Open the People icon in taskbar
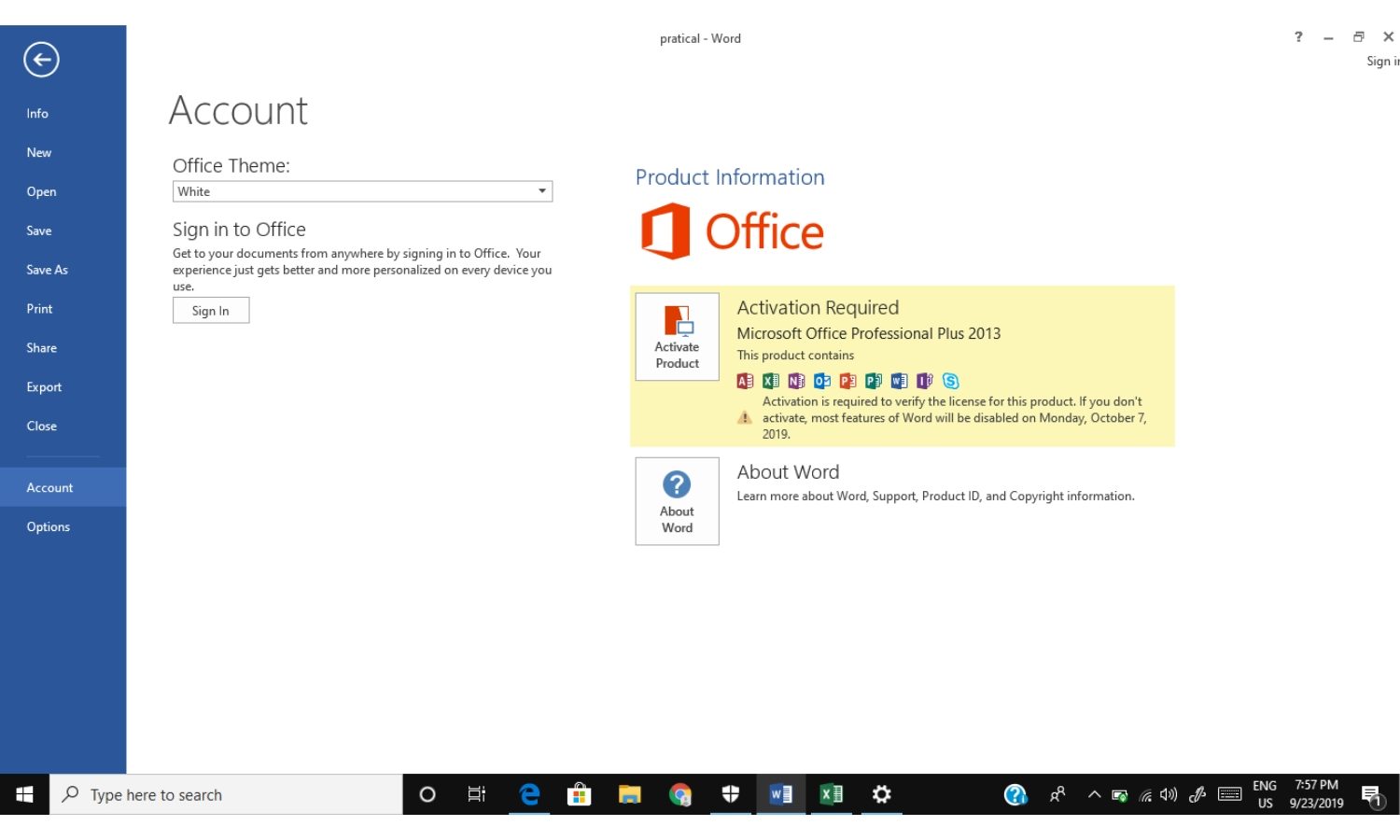Viewport: 1400px width, 840px height. coord(1057,794)
